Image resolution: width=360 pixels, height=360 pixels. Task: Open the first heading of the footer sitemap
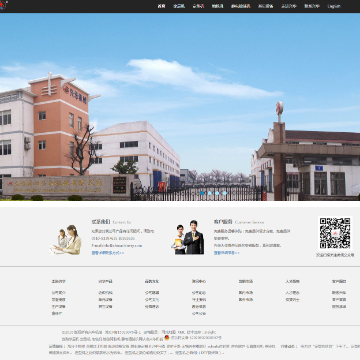coord(59,281)
